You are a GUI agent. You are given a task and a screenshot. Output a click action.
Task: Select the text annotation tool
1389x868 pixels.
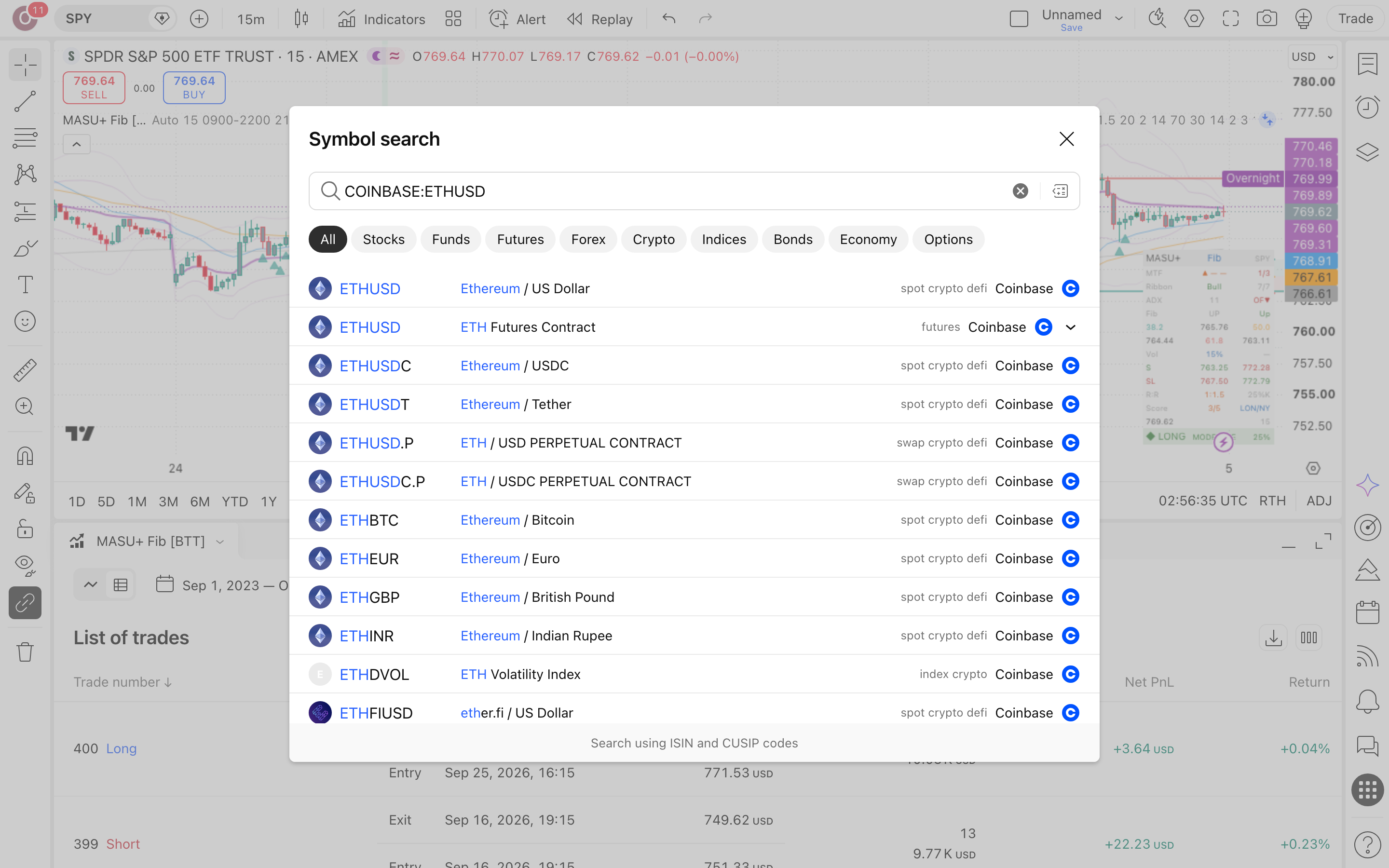[25, 285]
